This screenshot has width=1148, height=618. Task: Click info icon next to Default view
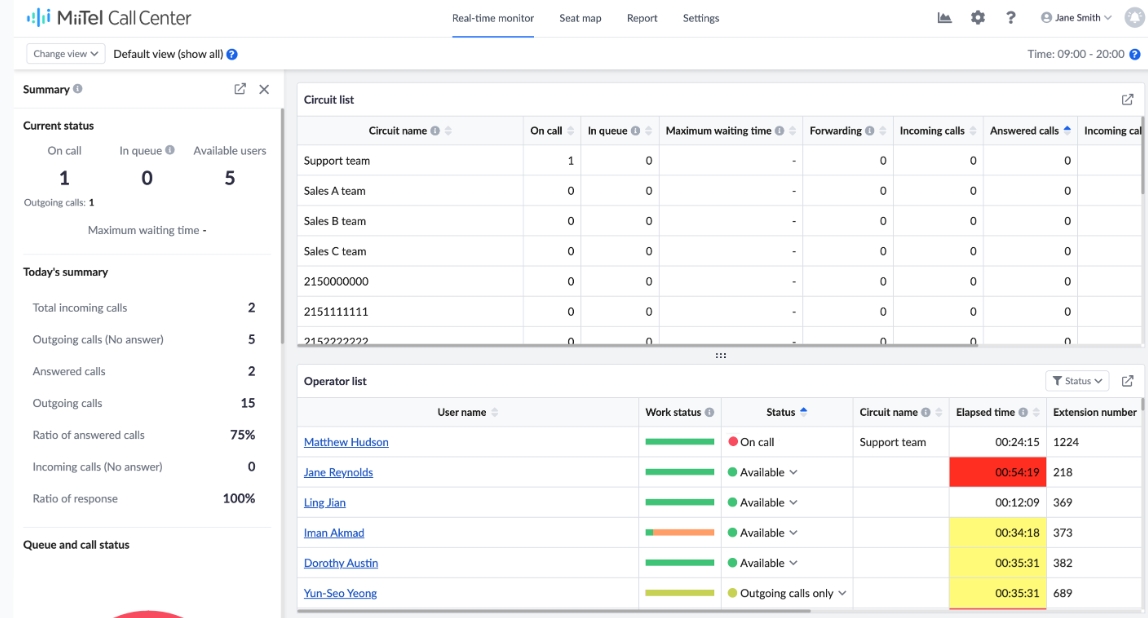[x=232, y=54]
